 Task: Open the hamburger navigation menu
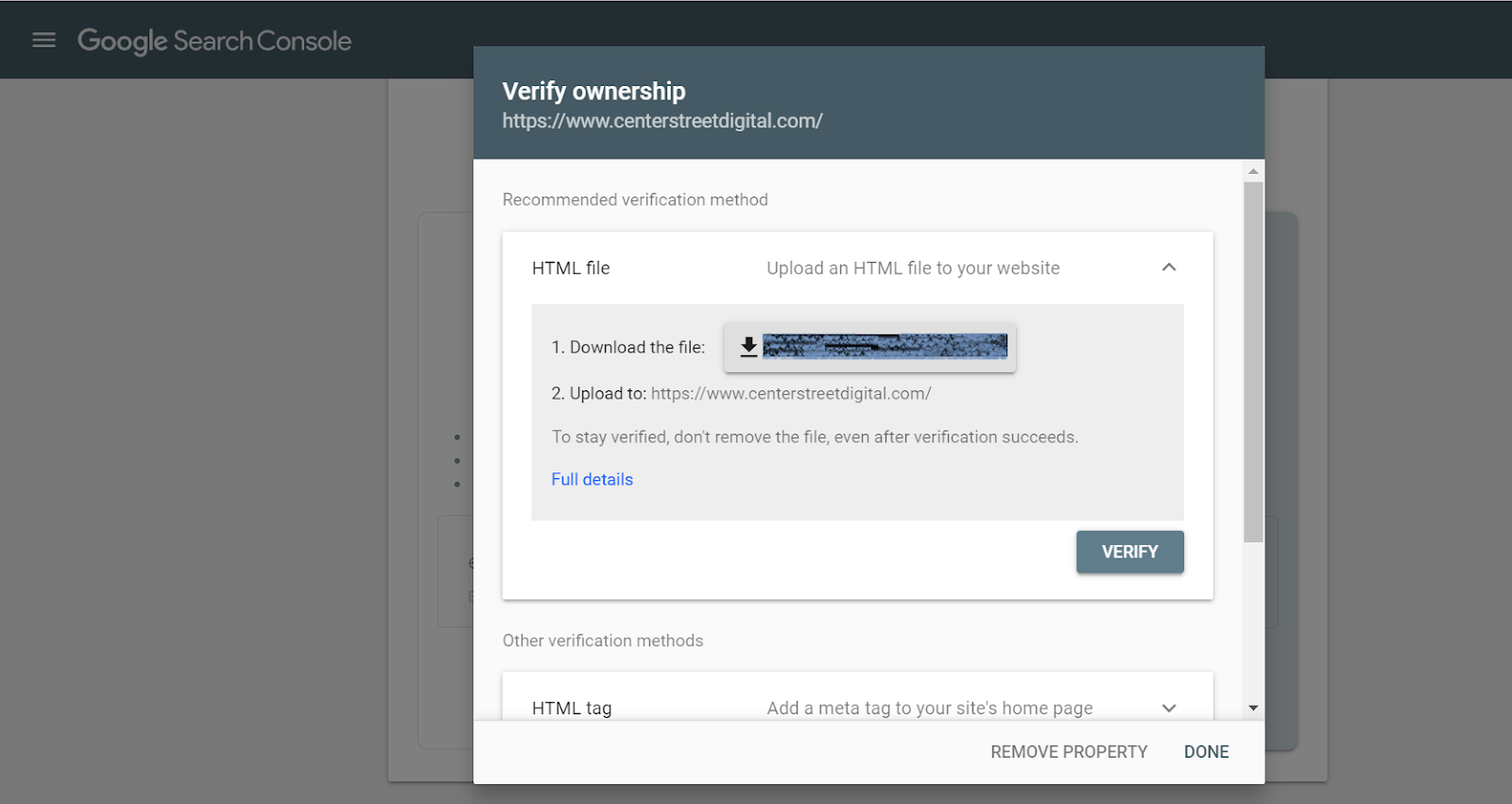pyautogui.click(x=43, y=41)
